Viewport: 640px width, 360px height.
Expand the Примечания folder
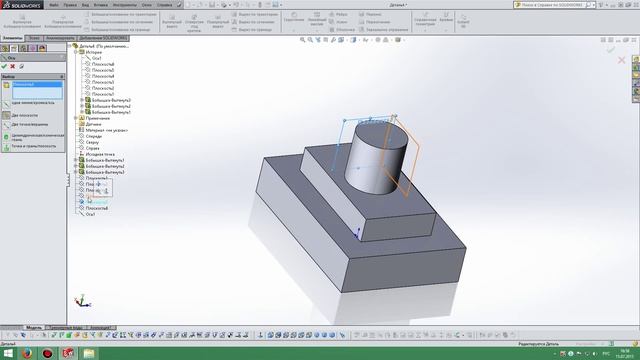(x=76, y=118)
